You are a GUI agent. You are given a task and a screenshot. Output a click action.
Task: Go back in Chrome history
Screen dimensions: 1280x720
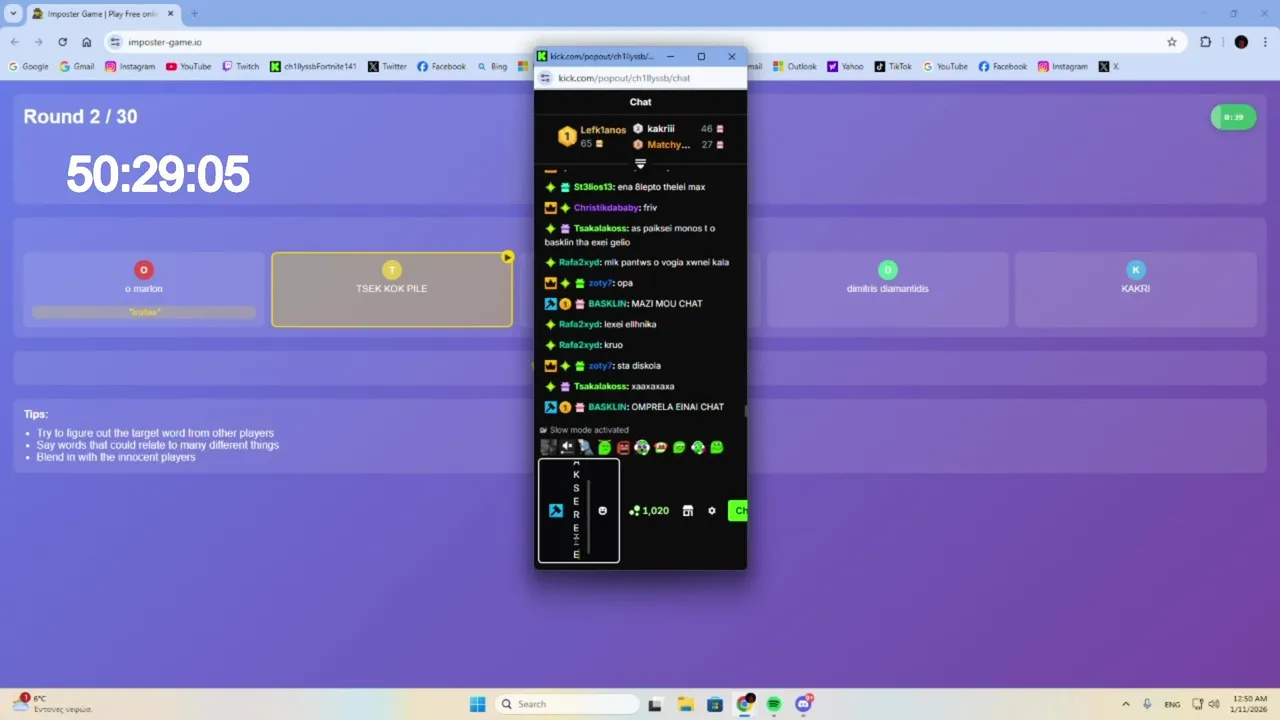15,42
